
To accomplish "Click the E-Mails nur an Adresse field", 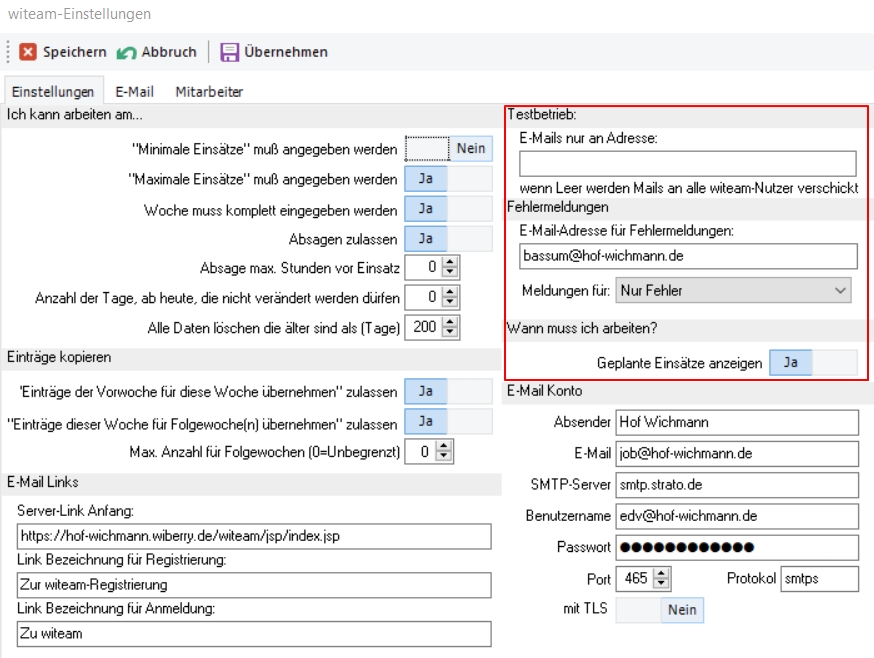I will (x=688, y=164).
